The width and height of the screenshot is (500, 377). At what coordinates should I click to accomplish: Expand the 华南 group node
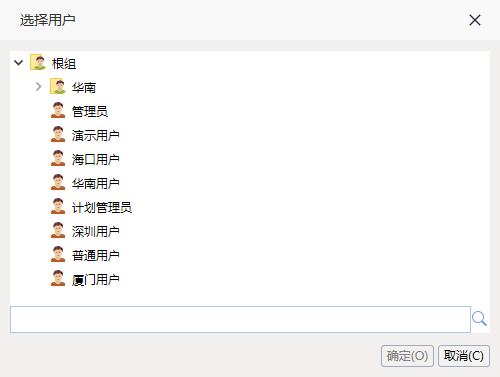39,87
